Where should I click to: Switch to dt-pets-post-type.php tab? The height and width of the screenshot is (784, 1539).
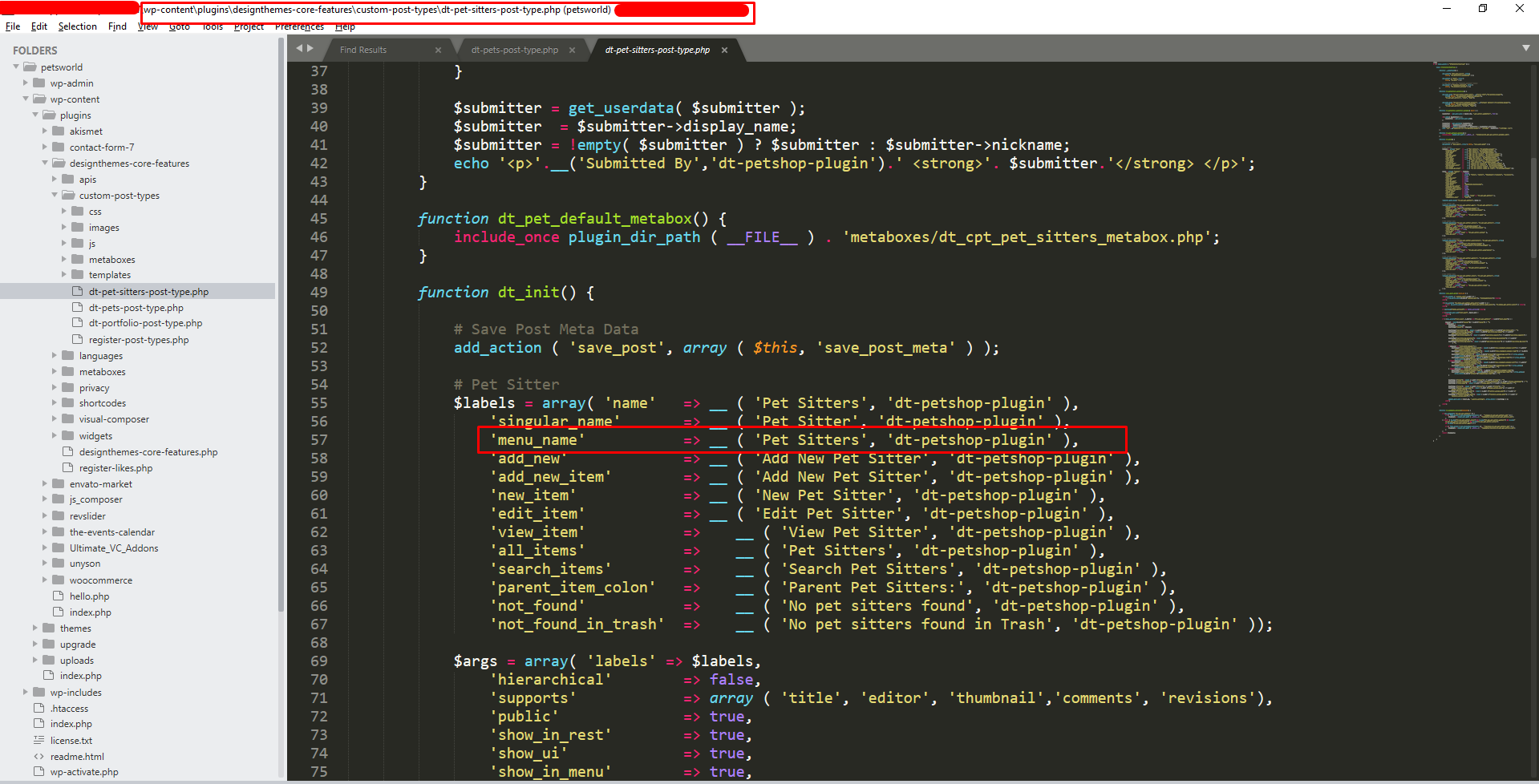coord(515,50)
